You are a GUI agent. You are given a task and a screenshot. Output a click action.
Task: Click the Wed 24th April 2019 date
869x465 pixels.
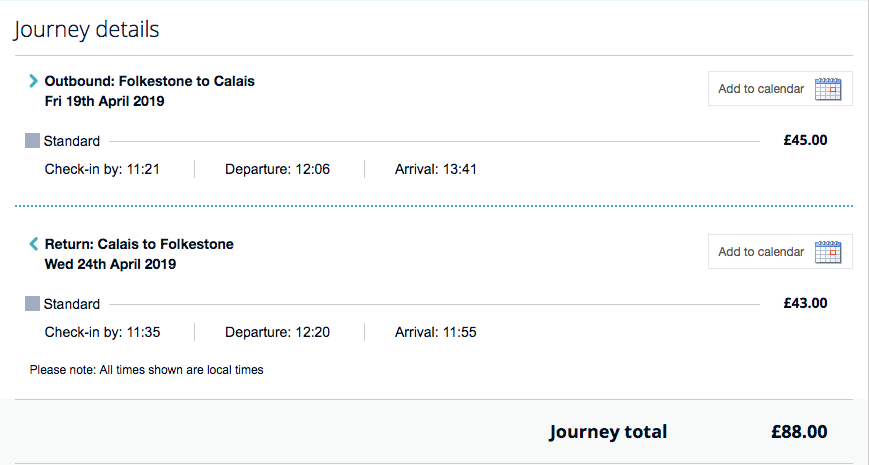pos(110,264)
